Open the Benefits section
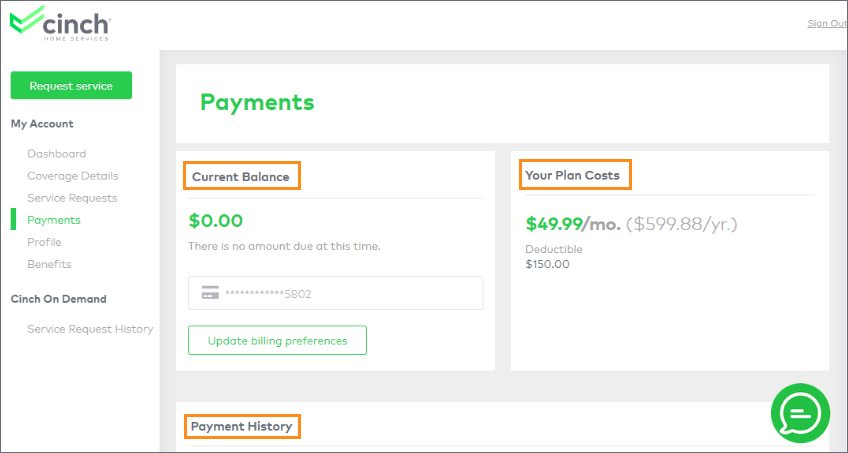This screenshot has width=848, height=453. coord(49,264)
